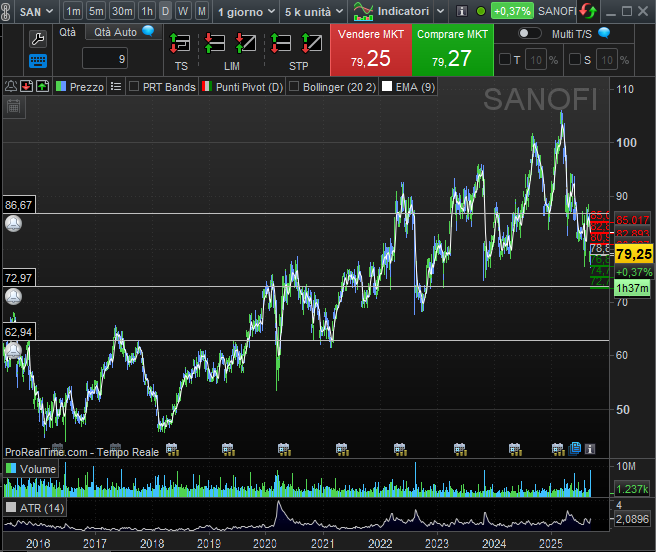Select the STP stop order icons
Viewport: 656px width, 552px height.
tap(298, 44)
